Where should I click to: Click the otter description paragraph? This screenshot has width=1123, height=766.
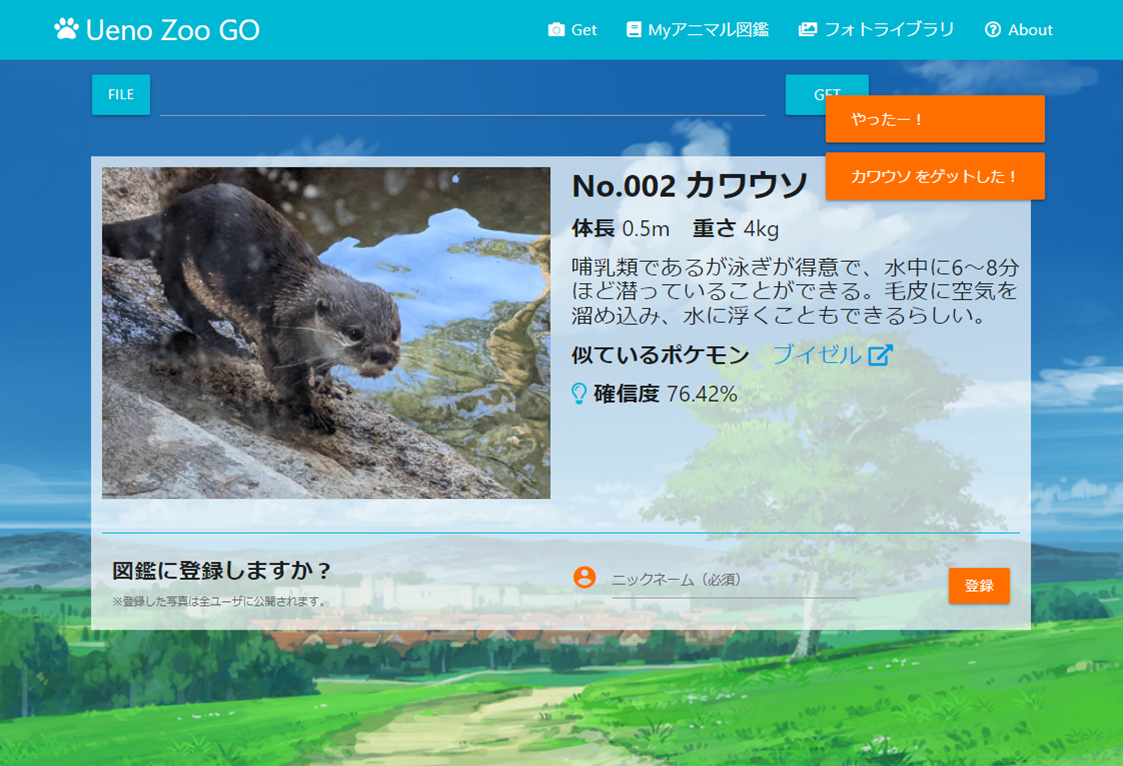pos(795,291)
